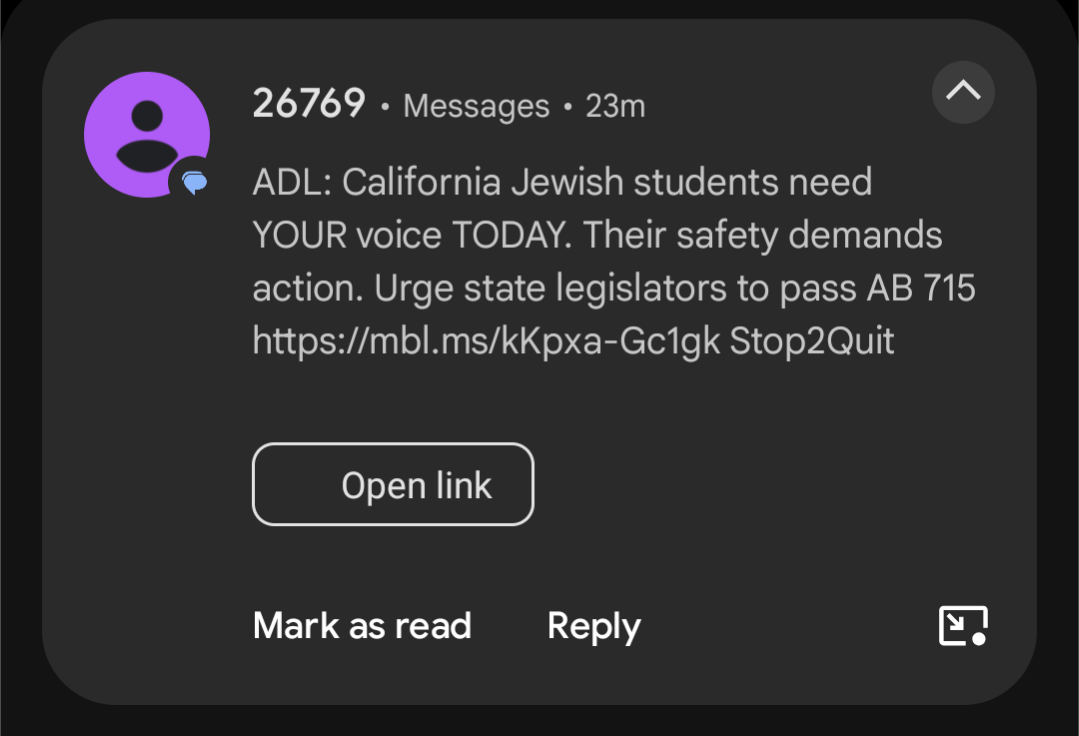Click the 23m timestamp
The height and width of the screenshot is (736, 1079).
(x=615, y=106)
